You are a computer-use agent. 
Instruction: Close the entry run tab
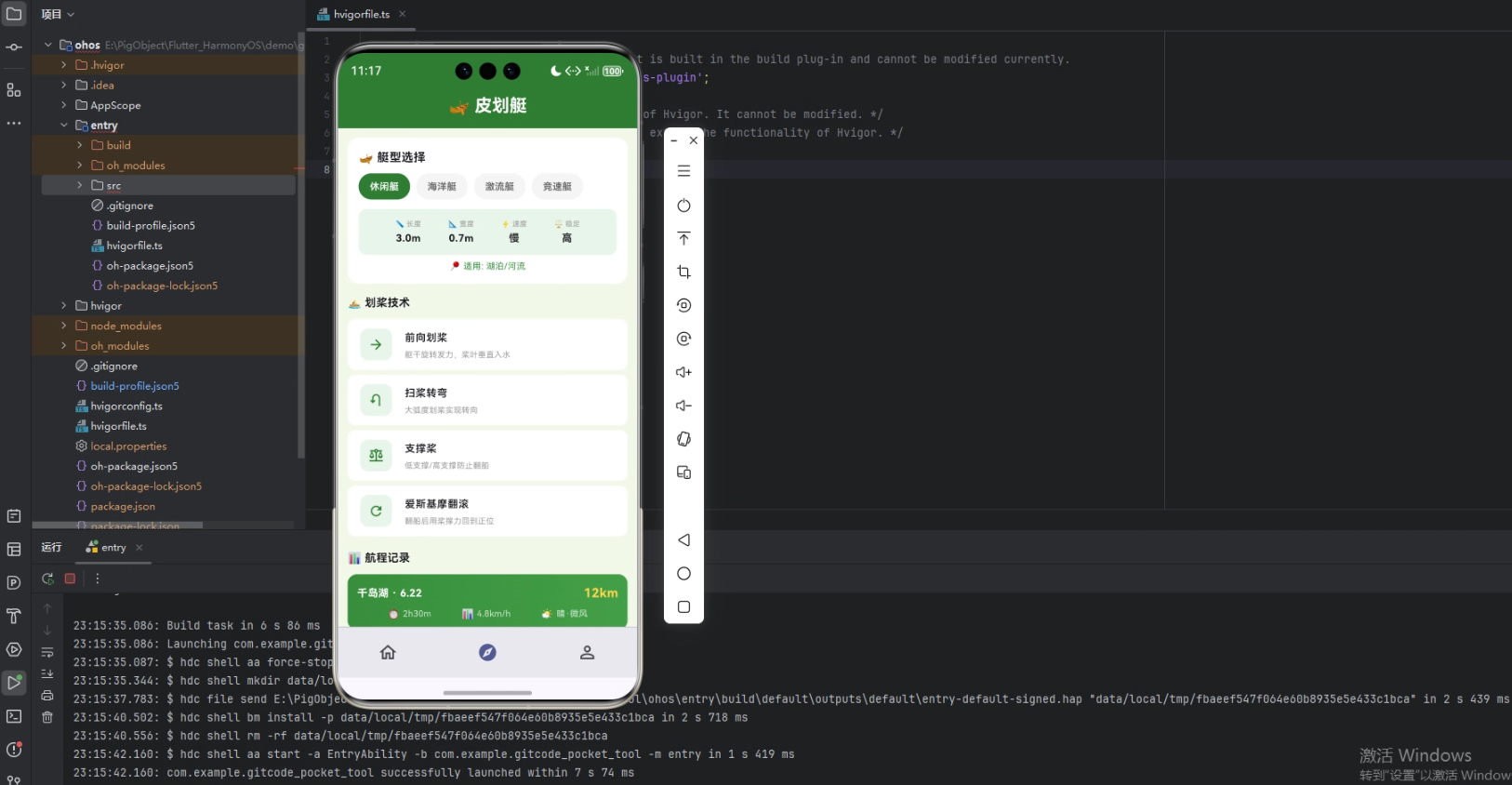tap(139, 548)
